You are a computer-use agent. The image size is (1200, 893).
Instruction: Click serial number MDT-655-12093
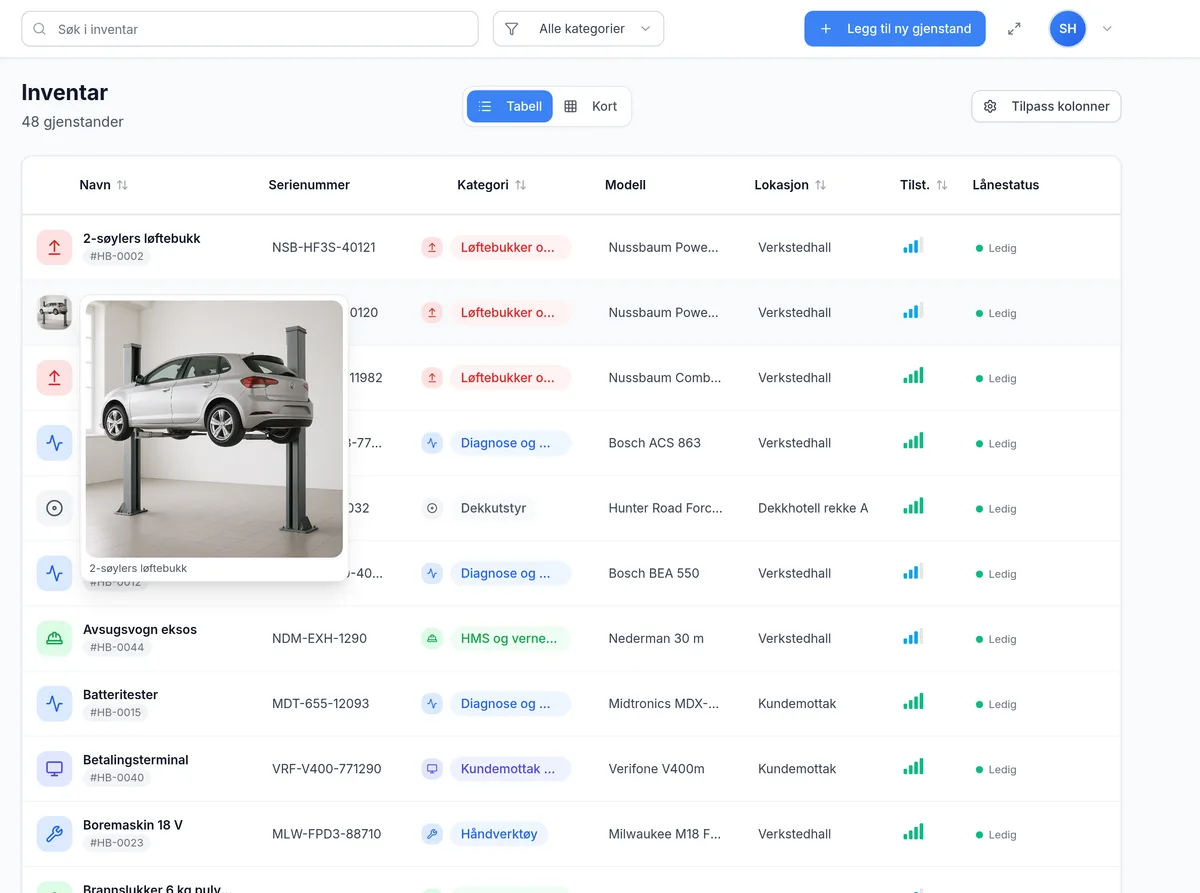pos(320,703)
